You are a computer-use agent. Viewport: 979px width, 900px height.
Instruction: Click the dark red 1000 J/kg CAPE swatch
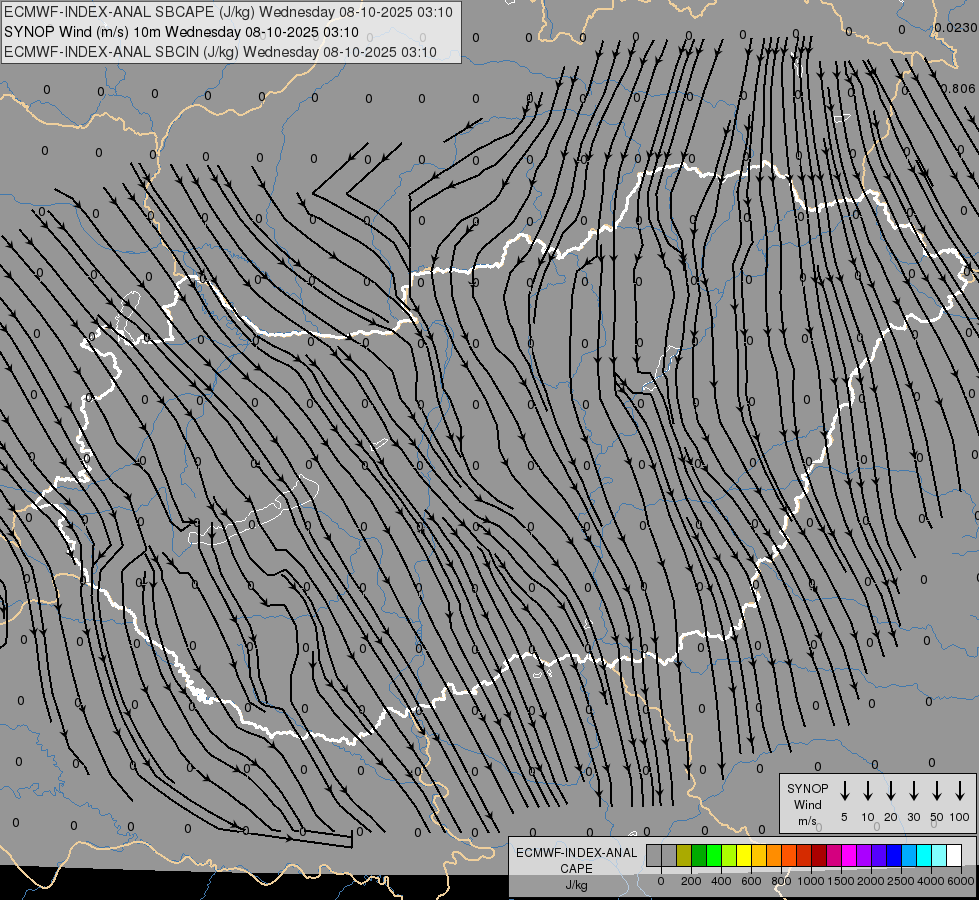[x=819, y=856]
